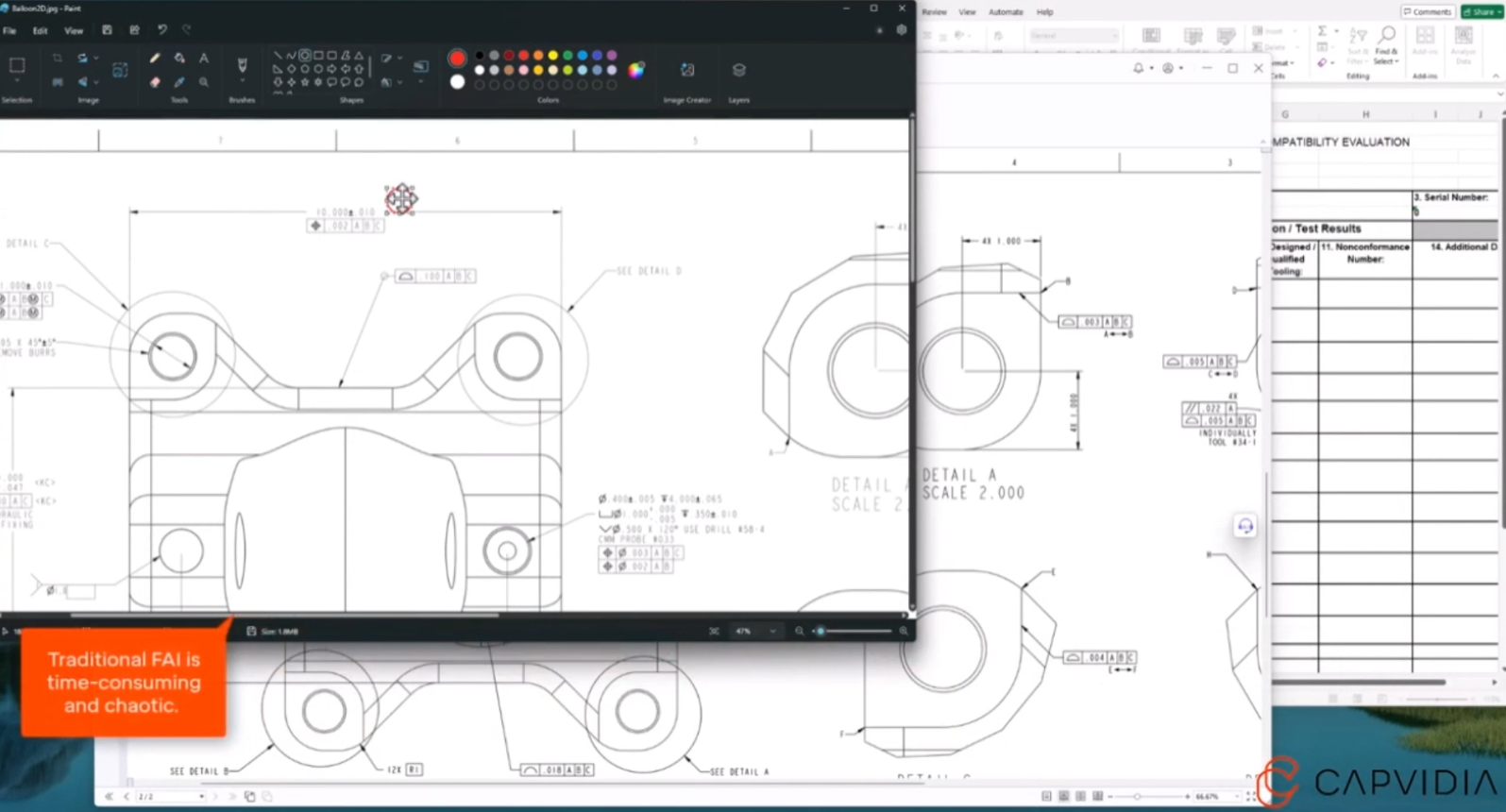Select the Triangle shape in Shapes gallery
This screenshot has height=812, width=1506.
coord(359,56)
